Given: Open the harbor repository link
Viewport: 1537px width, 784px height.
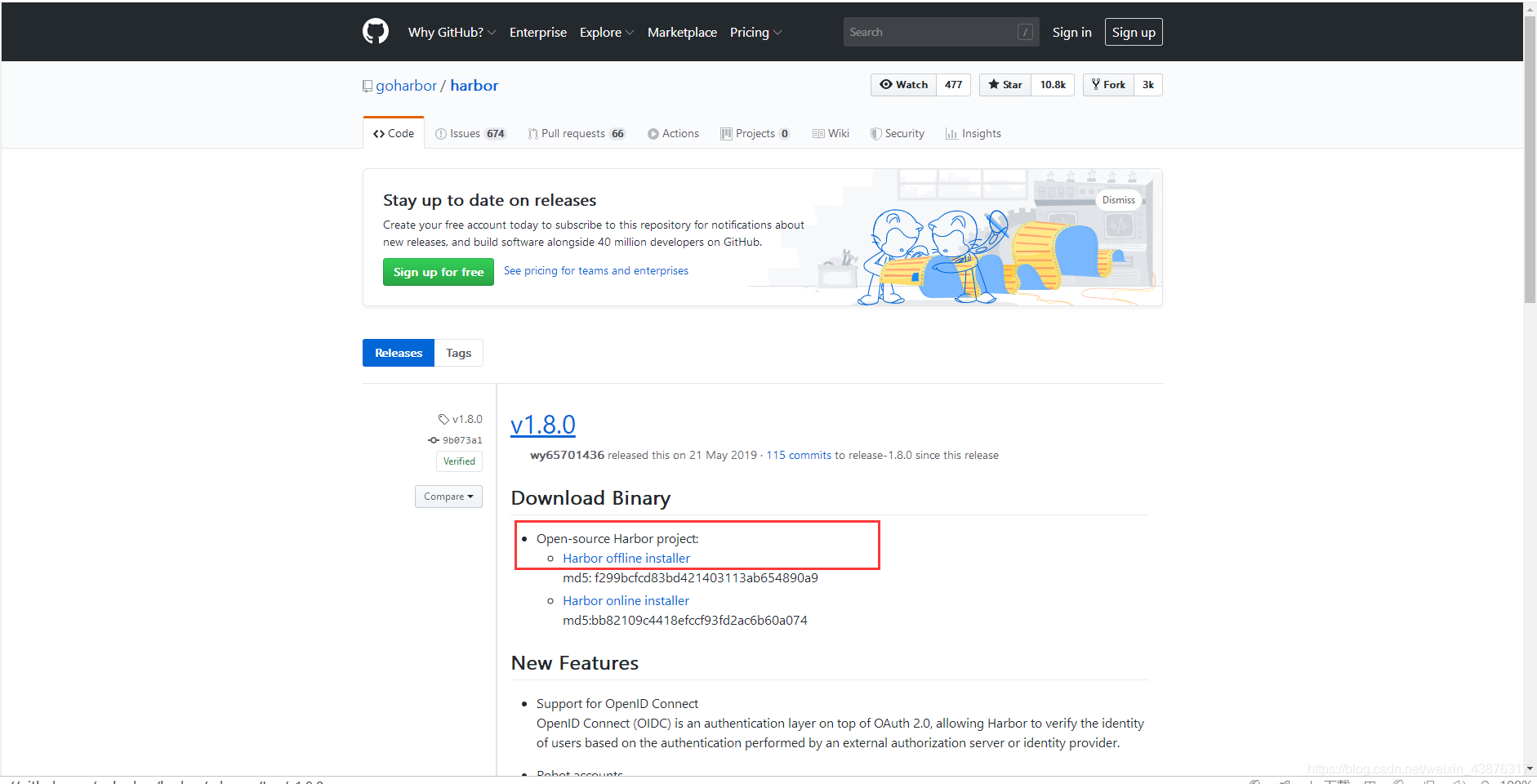Looking at the screenshot, I should click(x=474, y=86).
